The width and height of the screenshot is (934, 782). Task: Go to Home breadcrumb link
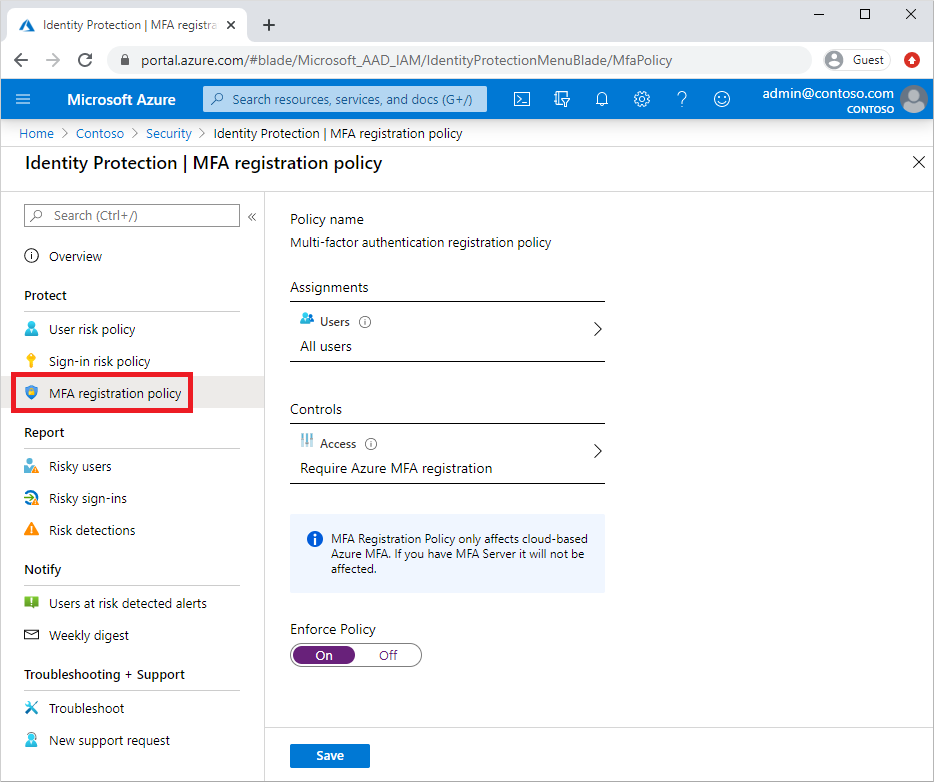[36, 133]
